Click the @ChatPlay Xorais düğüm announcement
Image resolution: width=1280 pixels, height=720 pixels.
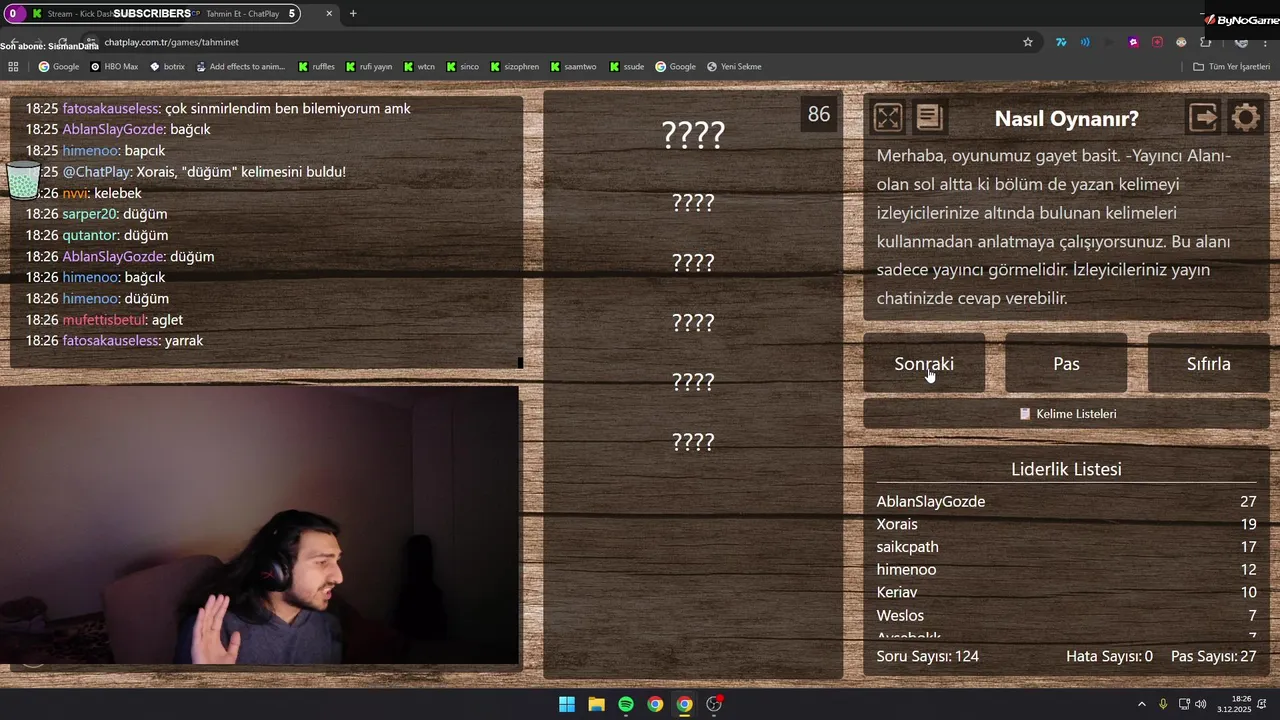(186, 172)
